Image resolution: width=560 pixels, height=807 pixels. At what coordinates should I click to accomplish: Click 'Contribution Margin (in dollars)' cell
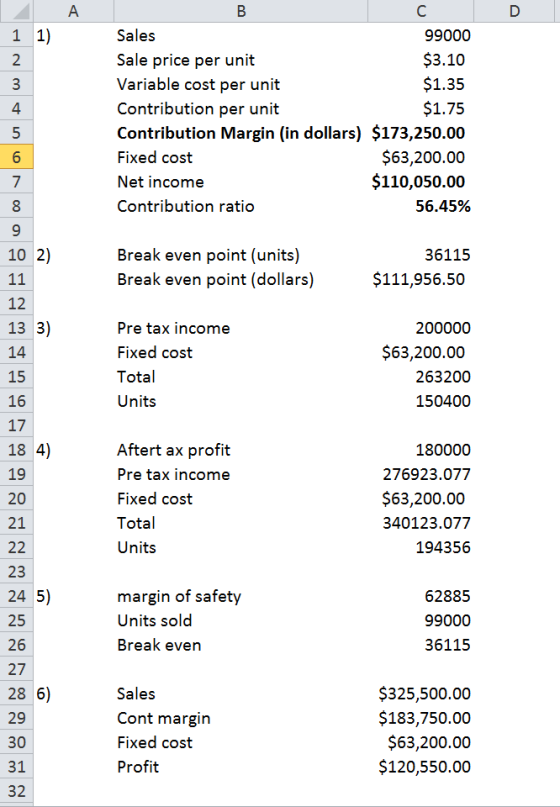coord(241,133)
